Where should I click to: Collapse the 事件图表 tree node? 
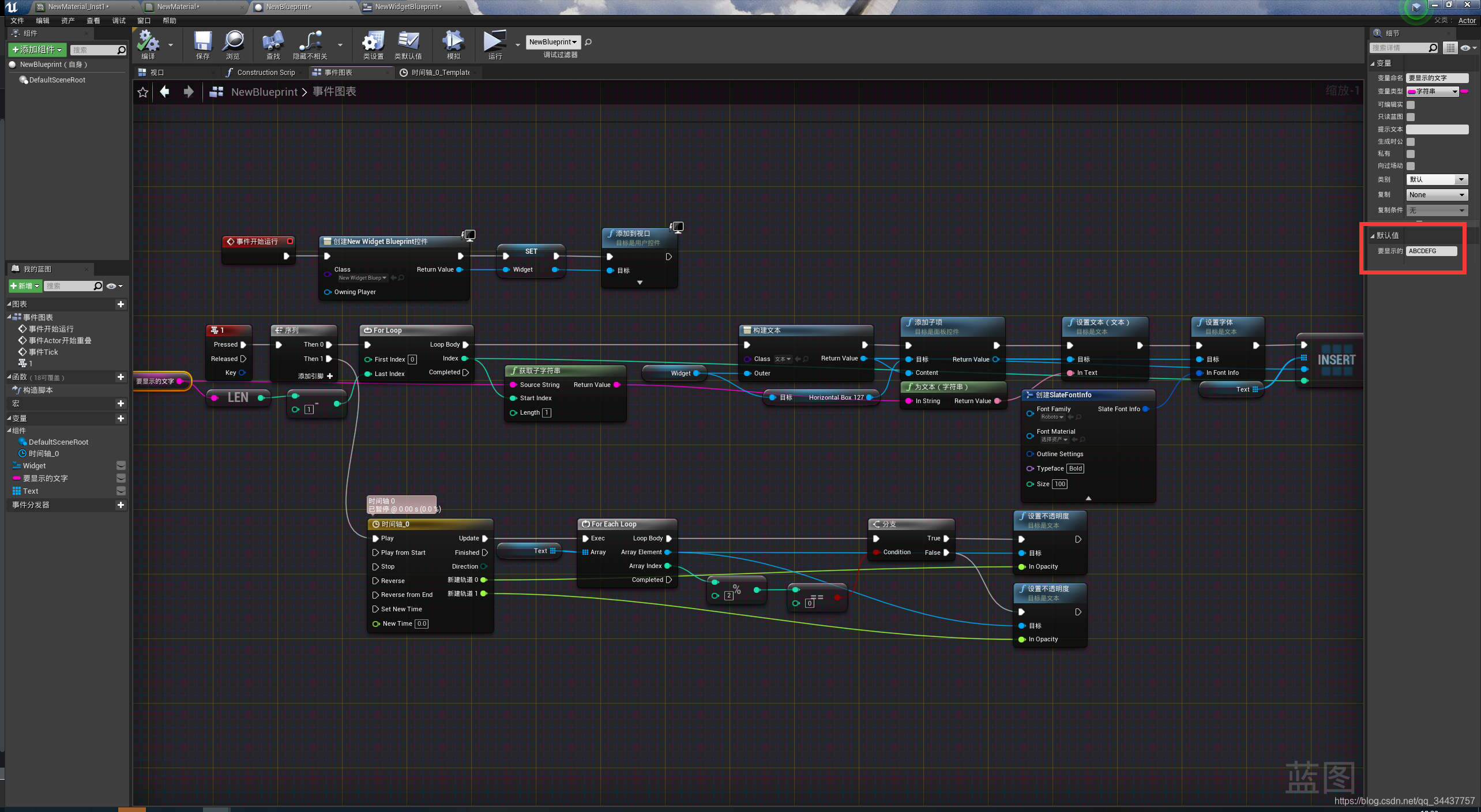[x=9, y=317]
